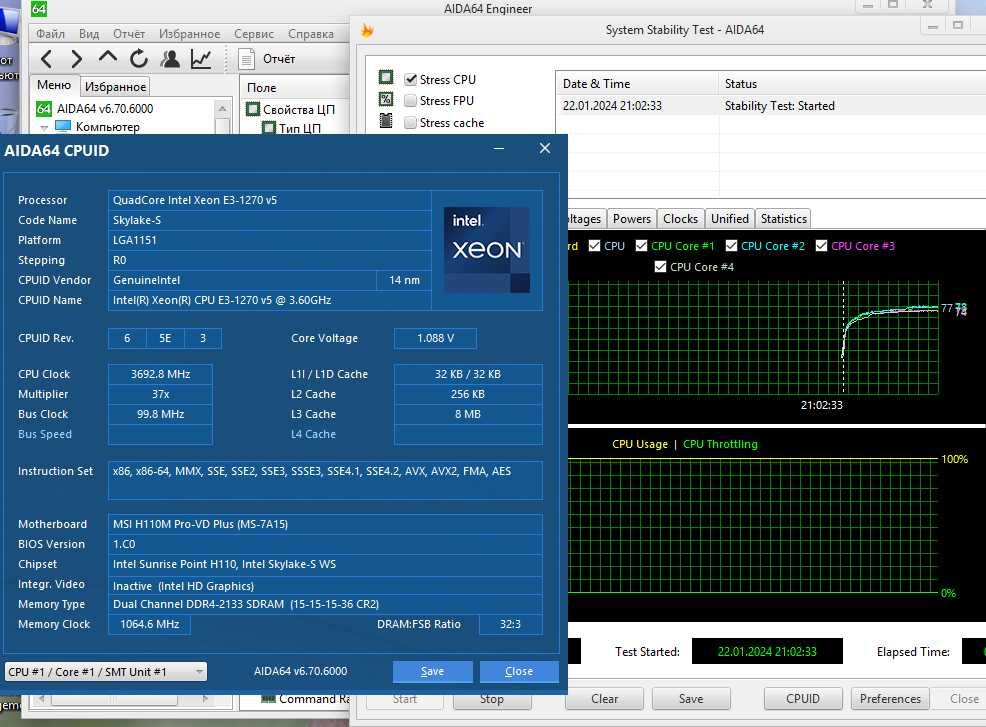
Task: Open the Файл menu
Action: click(x=50, y=33)
